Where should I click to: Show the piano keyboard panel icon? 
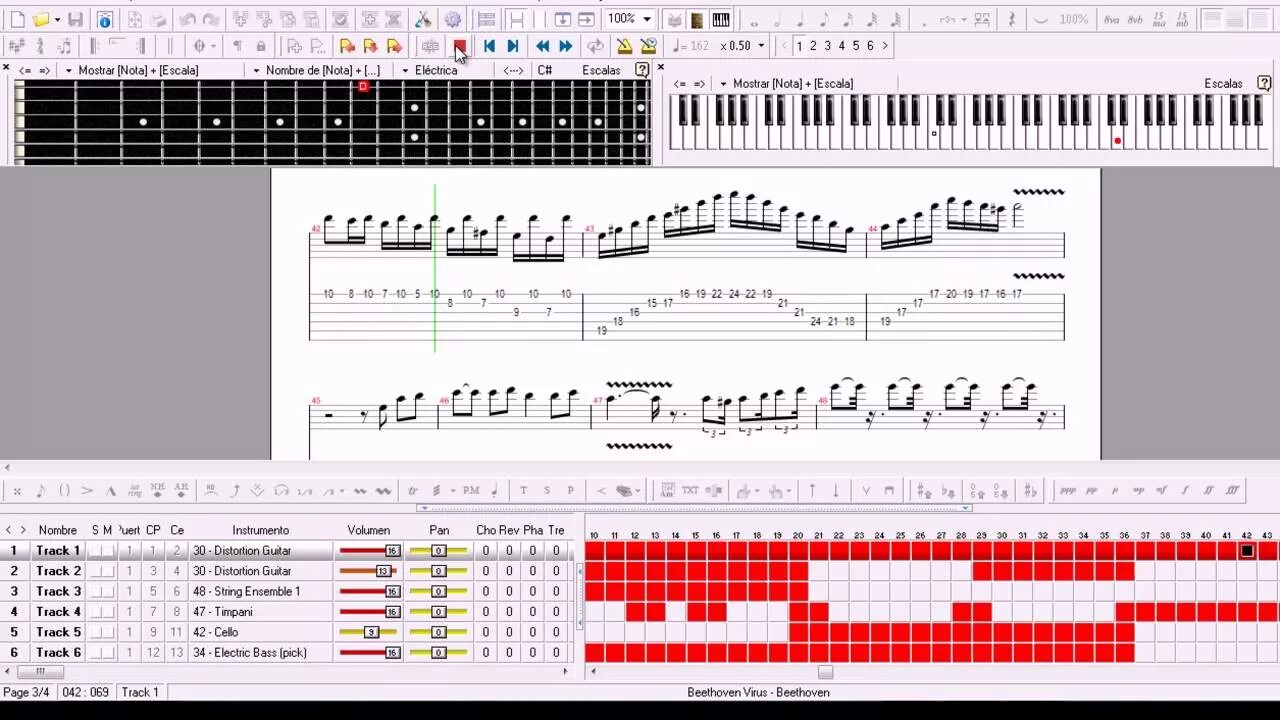(721, 20)
